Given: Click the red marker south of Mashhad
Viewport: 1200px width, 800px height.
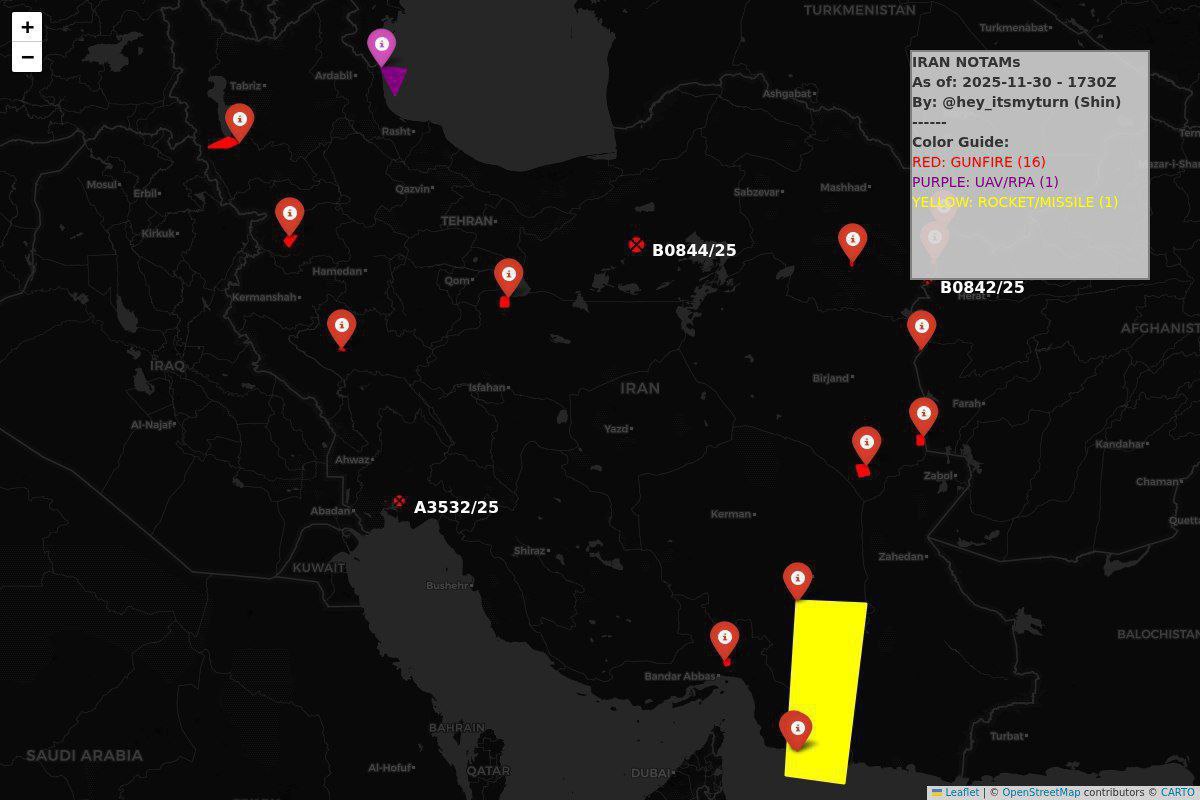Looking at the screenshot, I should [852, 241].
